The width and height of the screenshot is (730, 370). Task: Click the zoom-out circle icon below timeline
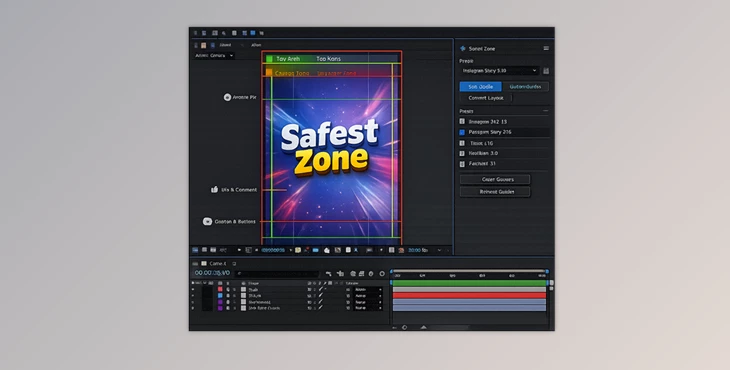405,327
